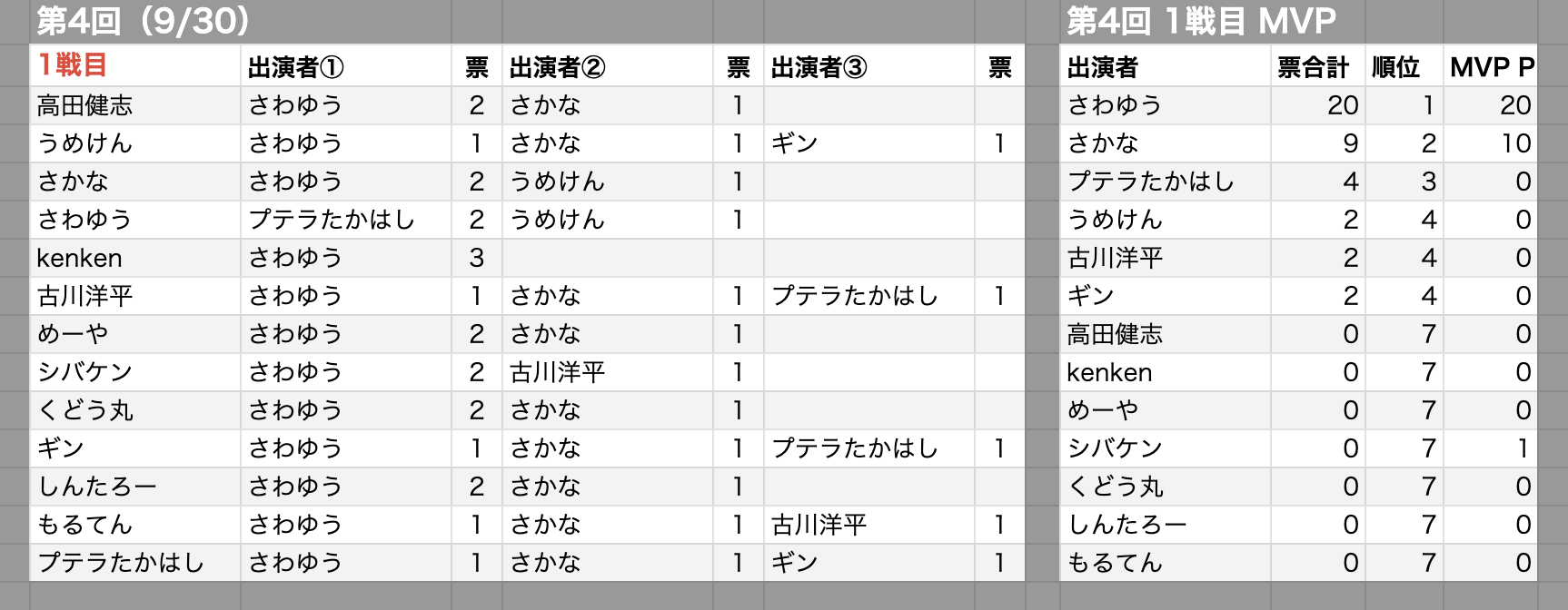Select the 第4回 1戦目 MVP title cell
Screen dimensions: 1568x610
point(1201,21)
